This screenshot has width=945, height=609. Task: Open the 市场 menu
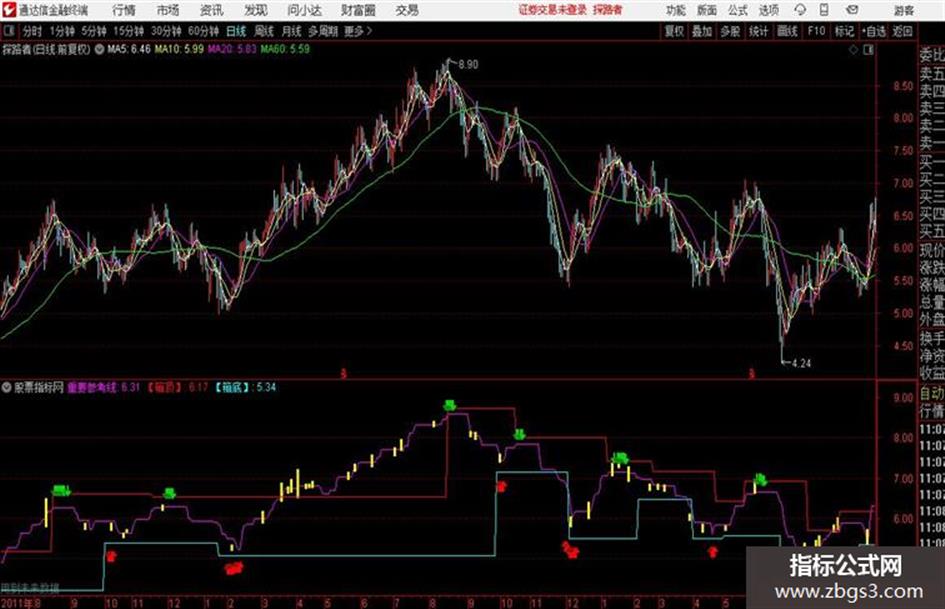pyautogui.click(x=168, y=10)
